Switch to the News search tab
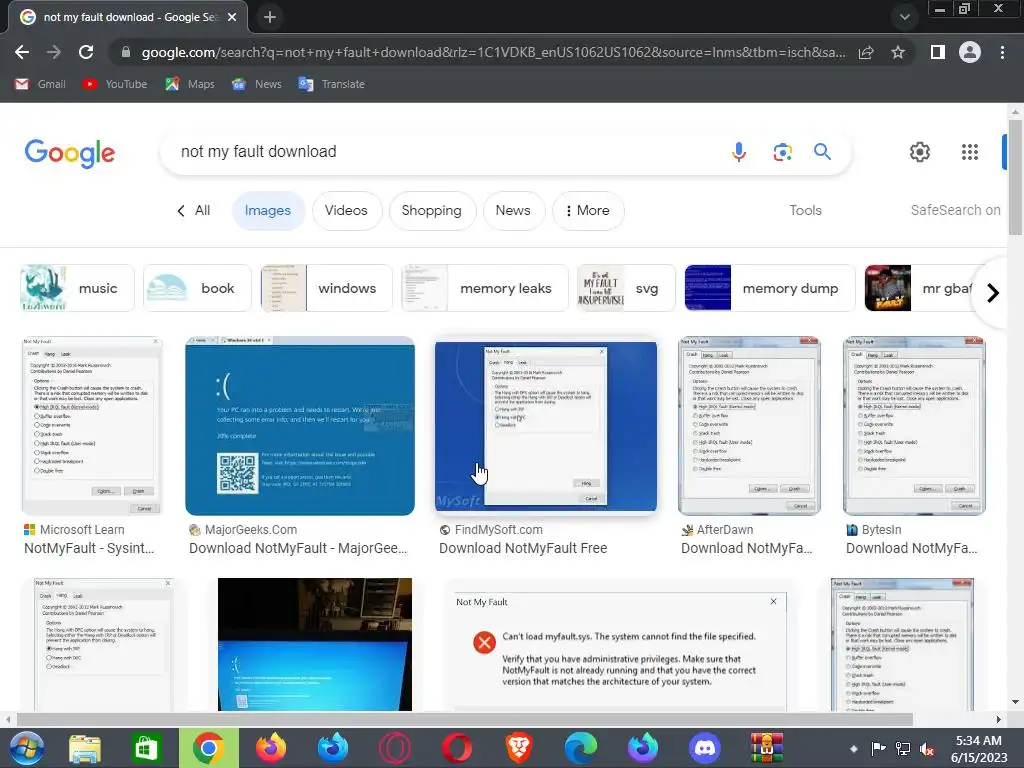 pyautogui.click(x=513, y=210)
